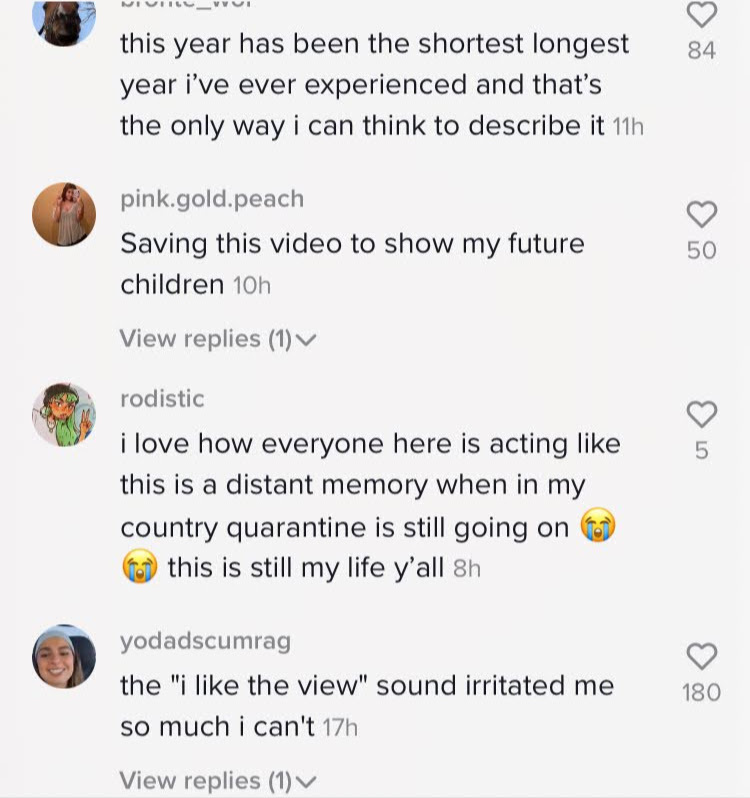Tap the "sound irritated me" comment text
Viewport: 750px width, 798px height.
(366, 706)
